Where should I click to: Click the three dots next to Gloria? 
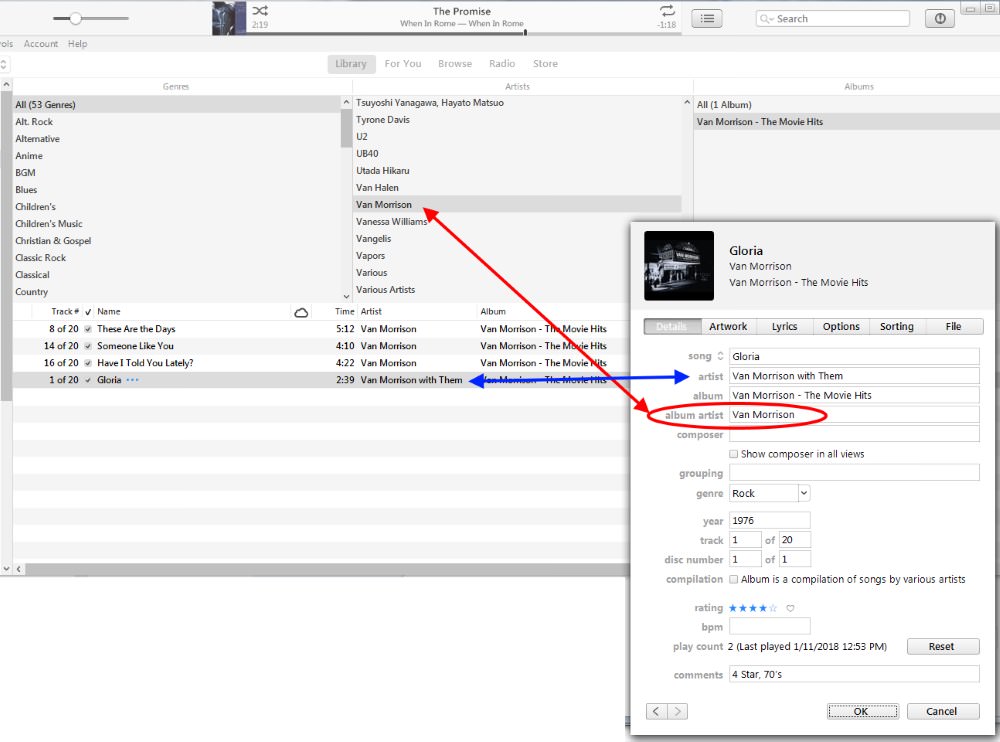132,380
